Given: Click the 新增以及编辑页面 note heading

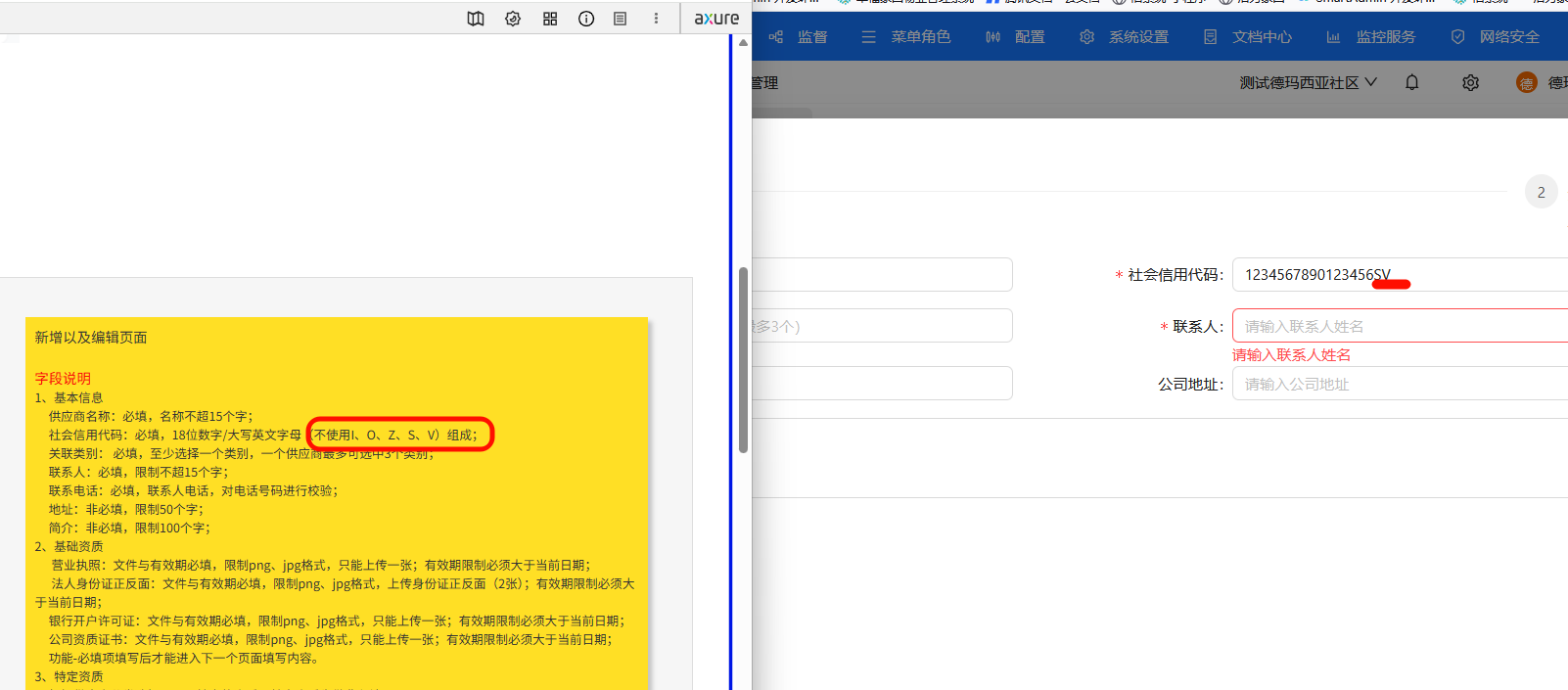Looking at the screenshot, I should (x=91, y=338).
